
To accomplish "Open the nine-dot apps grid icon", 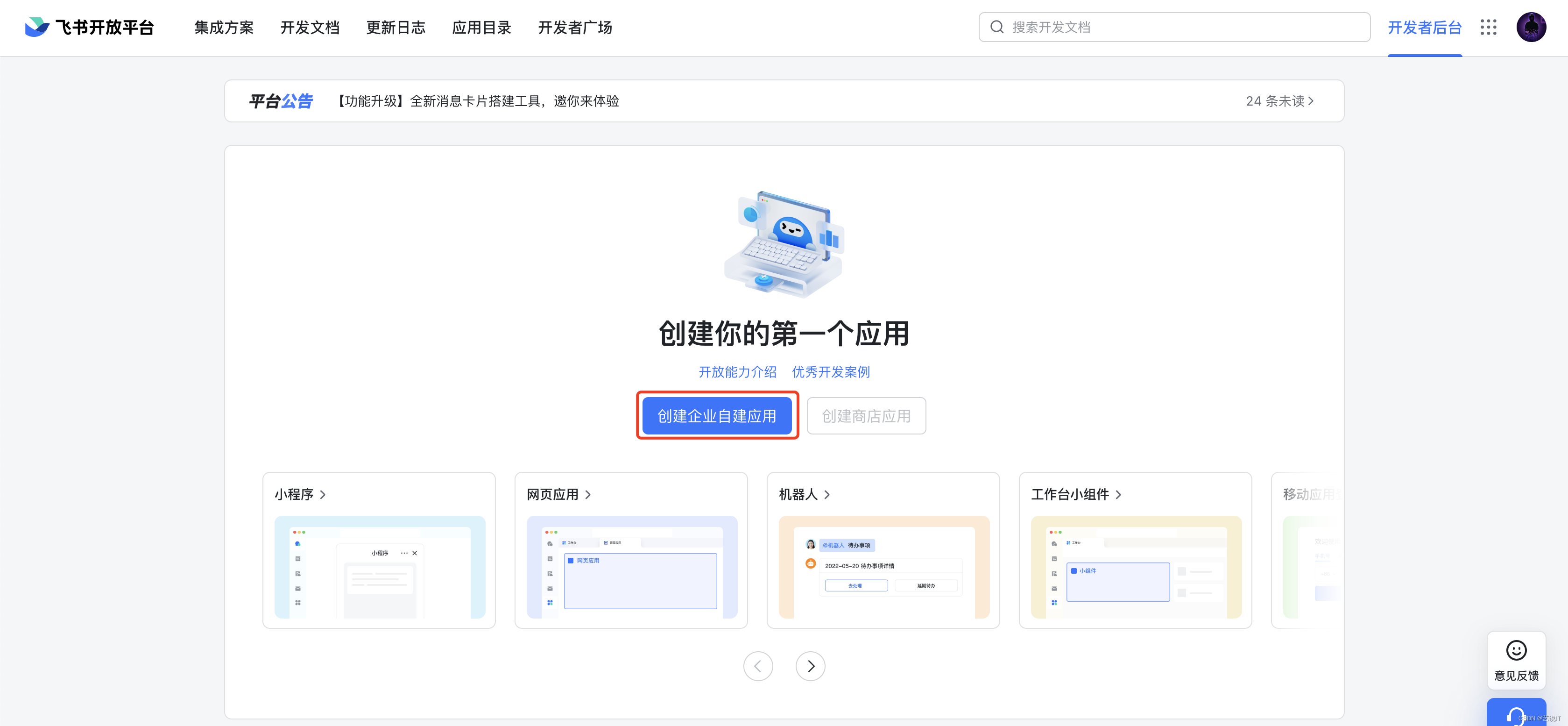I will point(1488,28).
